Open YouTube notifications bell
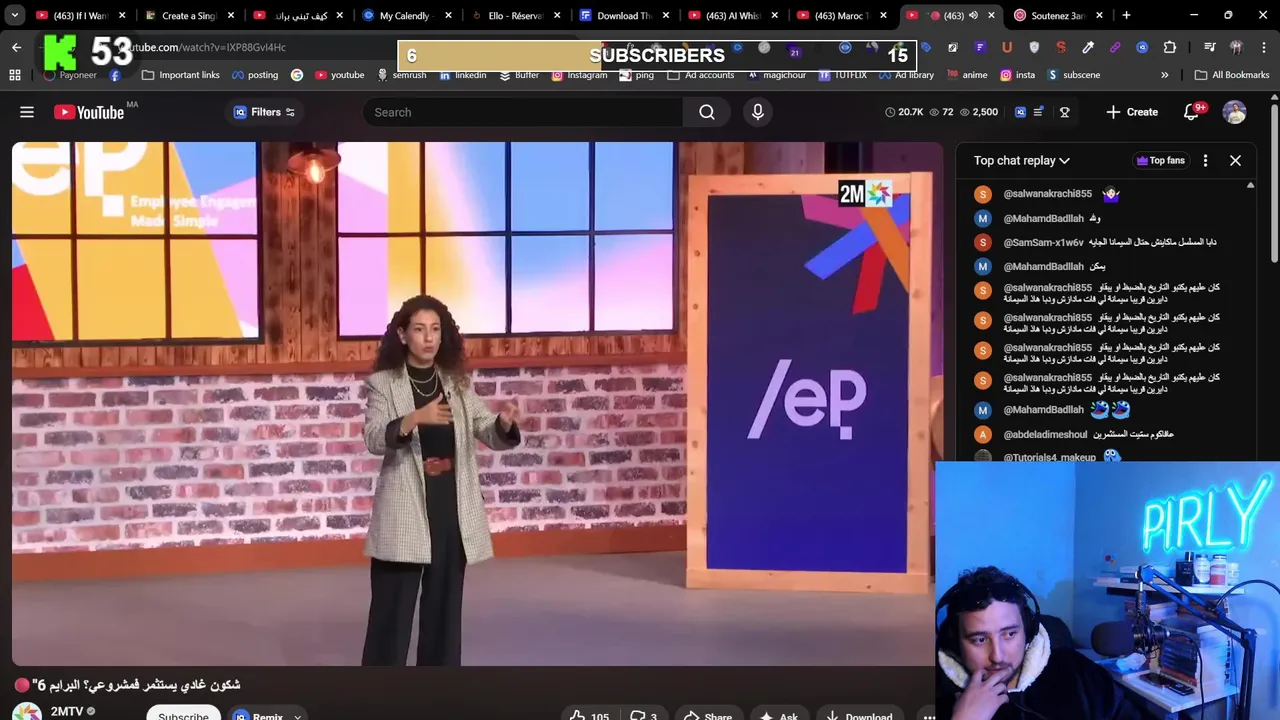This screenshot has width=1280, height=720. [1191, 112]
